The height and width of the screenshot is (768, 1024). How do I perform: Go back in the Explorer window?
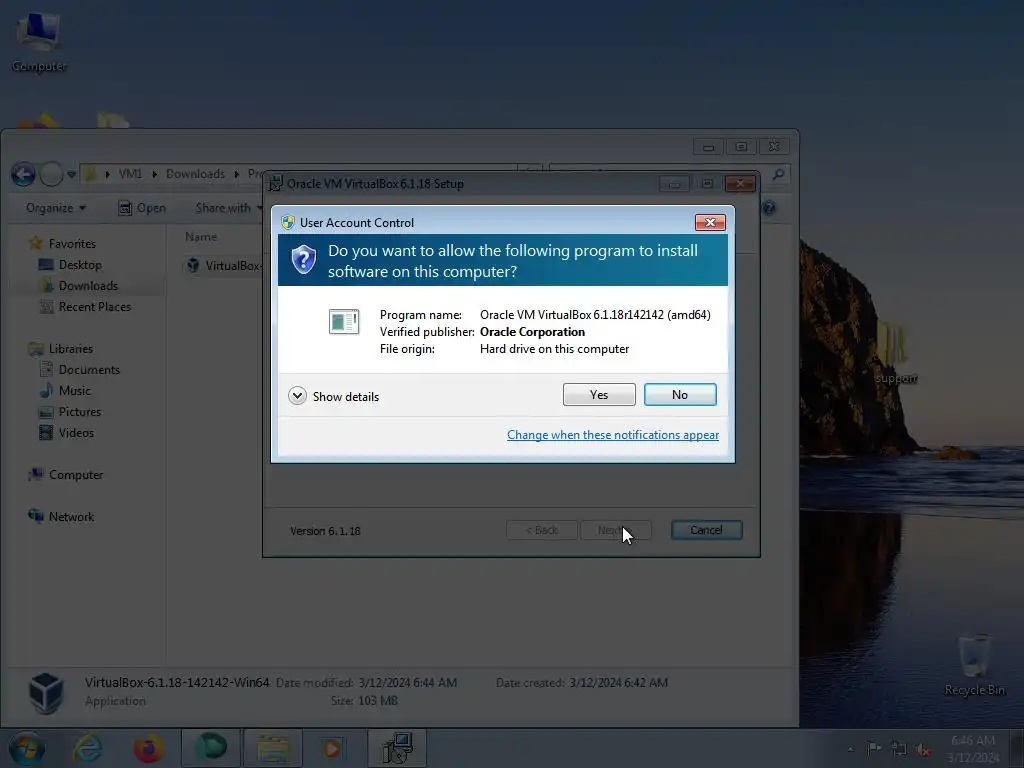point(23,174)
